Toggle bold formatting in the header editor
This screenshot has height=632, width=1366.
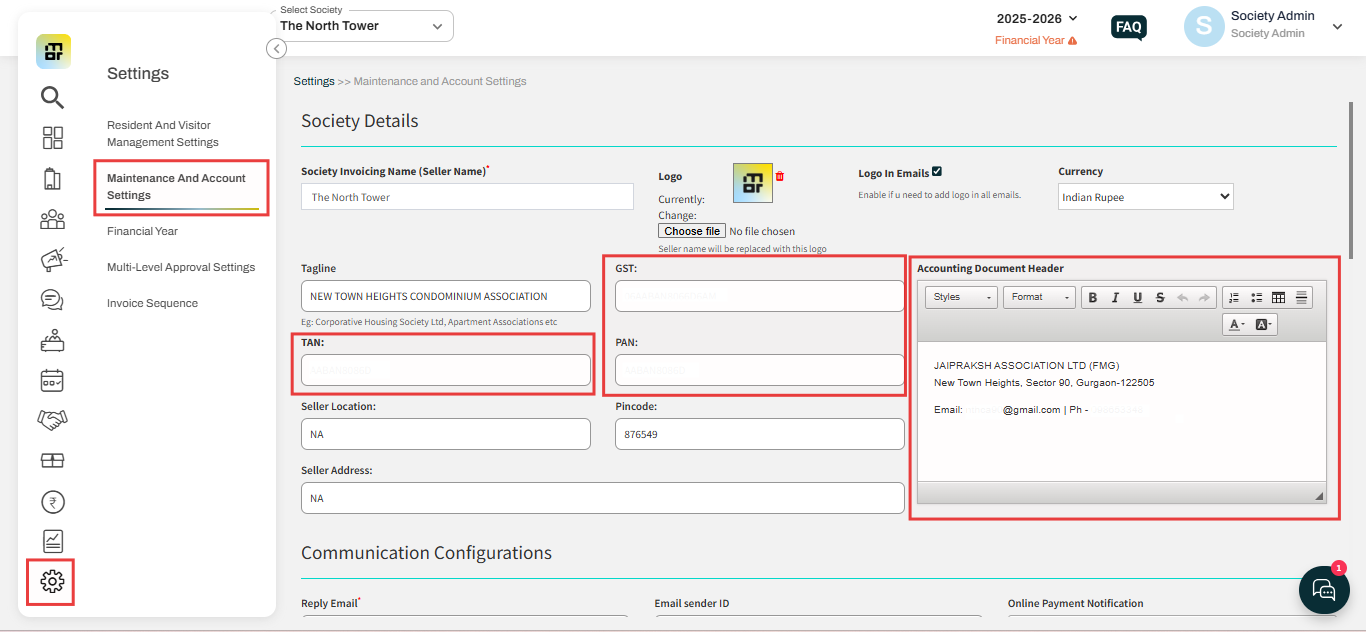tap(1092, 297)
